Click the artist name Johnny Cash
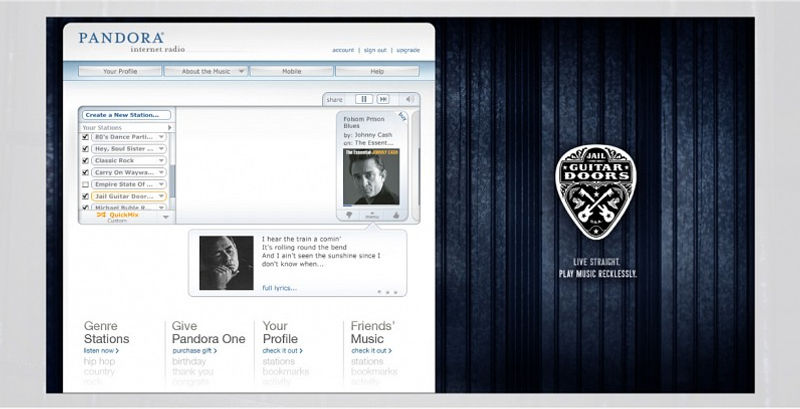The image size is (800, 409). point(374,135)
